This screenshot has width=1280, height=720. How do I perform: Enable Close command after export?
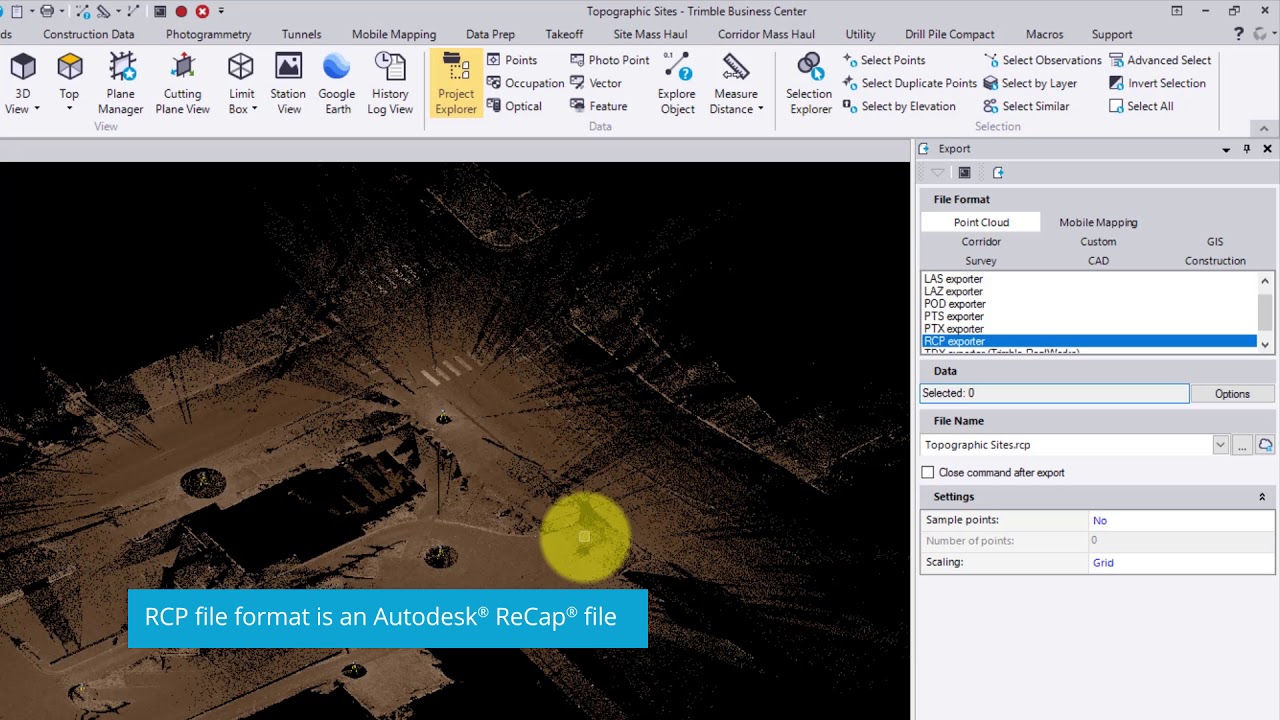tap(928, 472)
